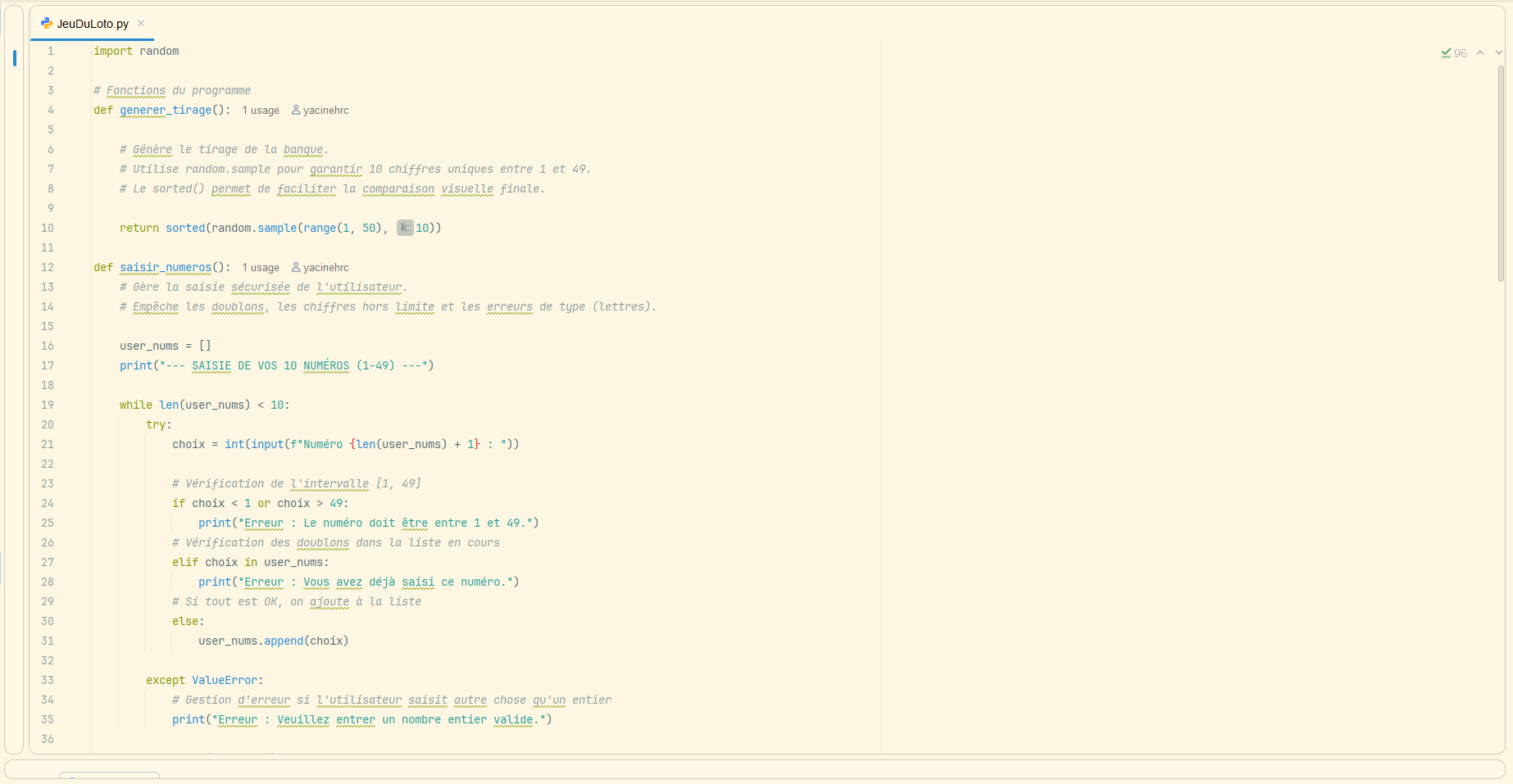Screen dimensions: 1513x784
Task: Click the 'try:' keyword on line 20
Action: pos(159,424)
